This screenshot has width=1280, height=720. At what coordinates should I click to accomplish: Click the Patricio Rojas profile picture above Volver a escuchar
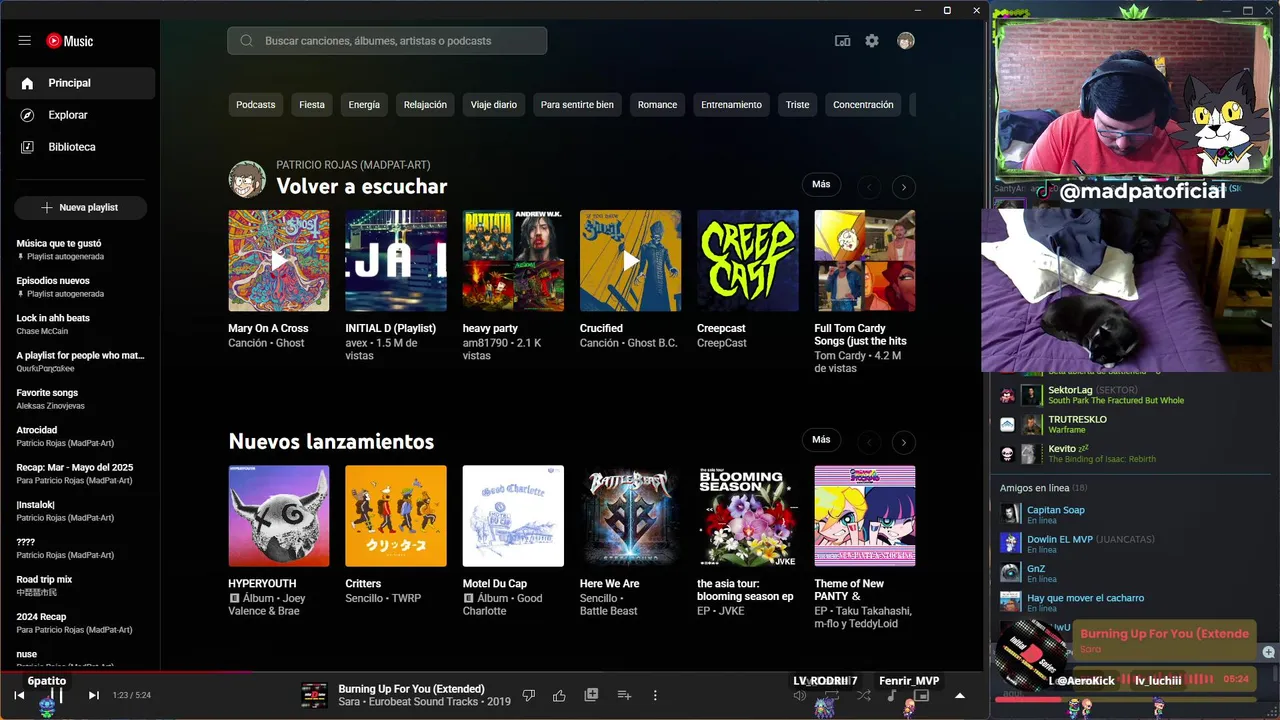[x=247, y=179]
